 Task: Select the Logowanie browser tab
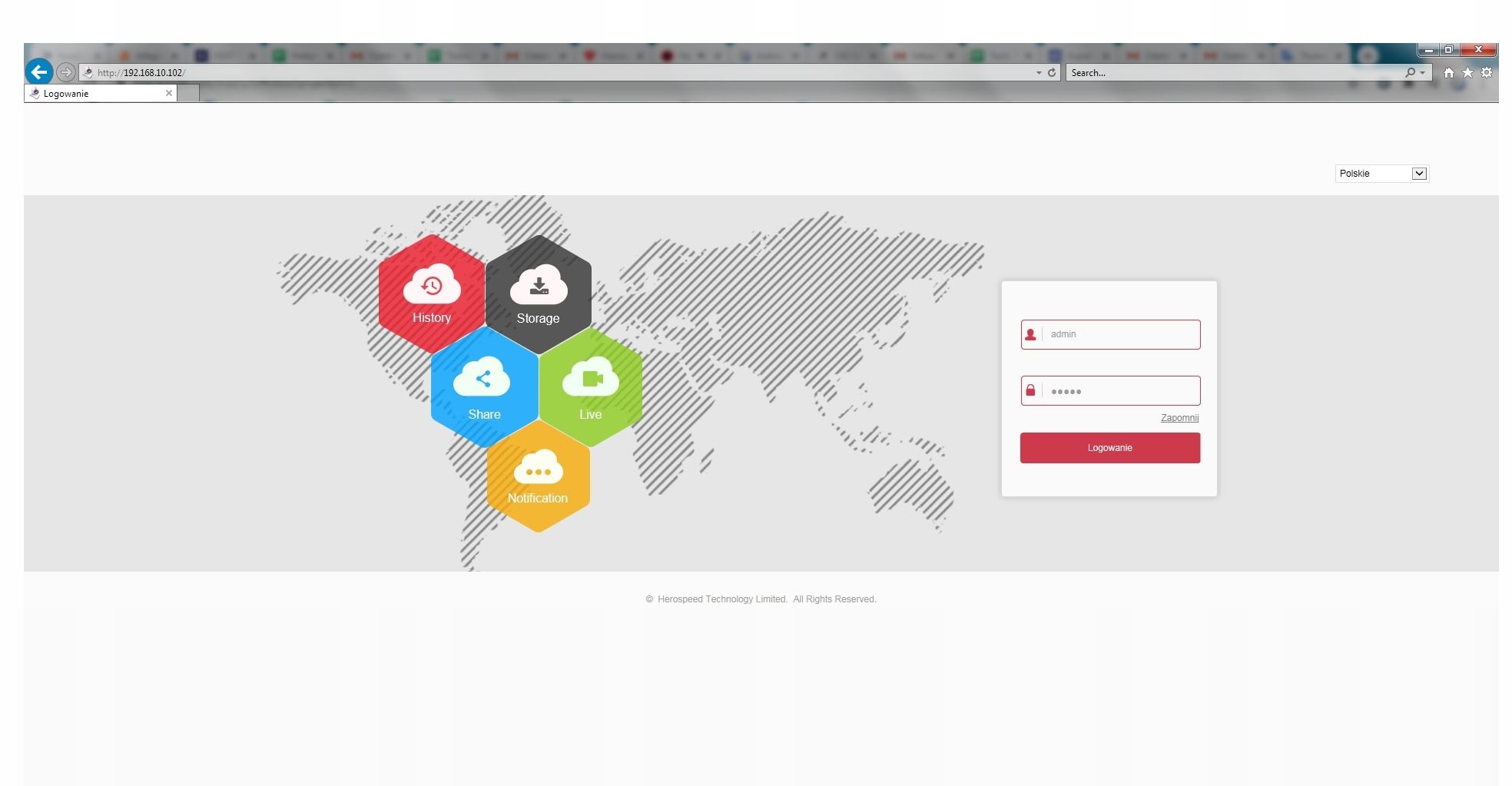pos(101,93)
